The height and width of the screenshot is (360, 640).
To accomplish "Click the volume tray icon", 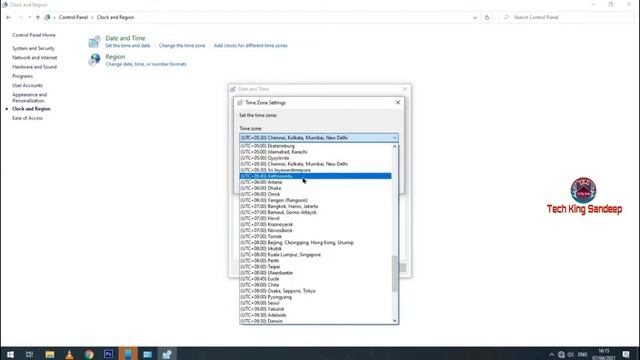I will tap(571, 355).
